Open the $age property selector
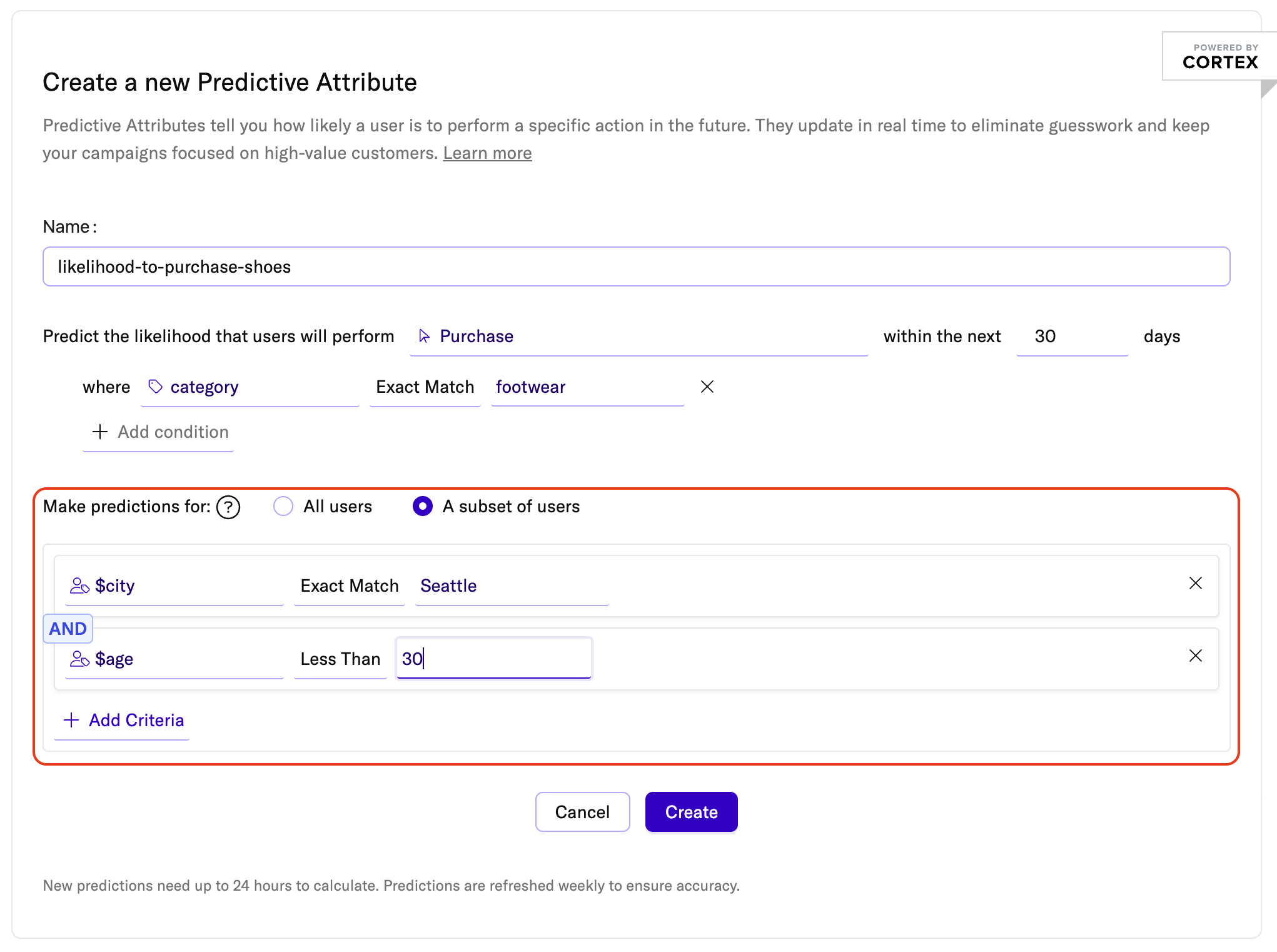Screen dimensions: 1277x952 point(174,659)
